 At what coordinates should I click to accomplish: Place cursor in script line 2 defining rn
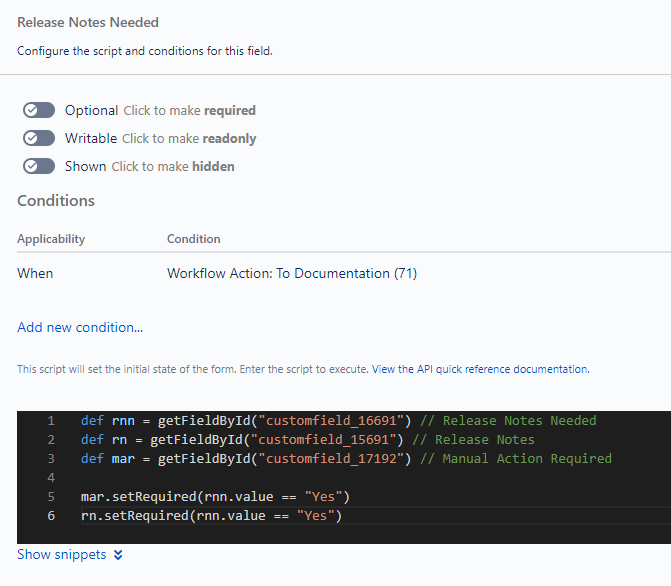[x=307, y=440]
